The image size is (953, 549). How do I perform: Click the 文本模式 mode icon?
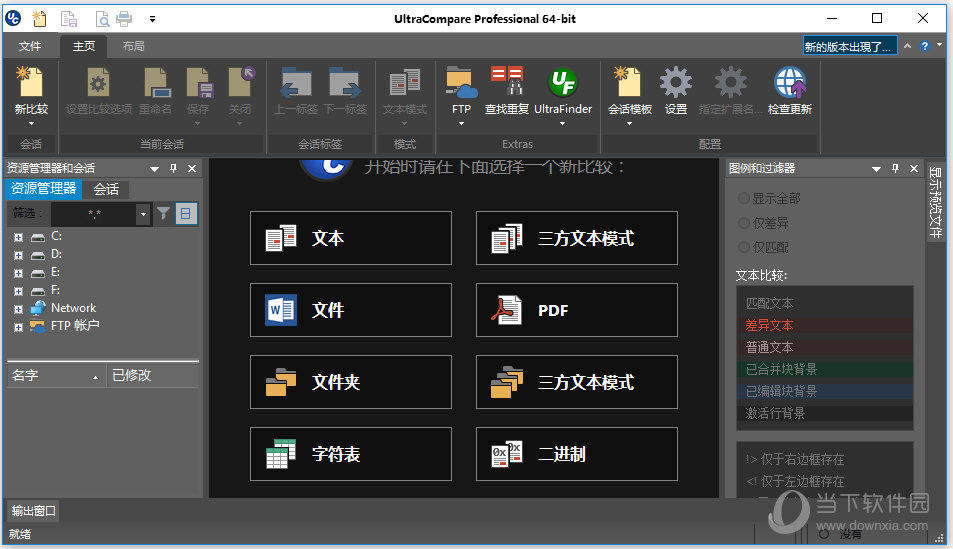click(x=404, y=83)
